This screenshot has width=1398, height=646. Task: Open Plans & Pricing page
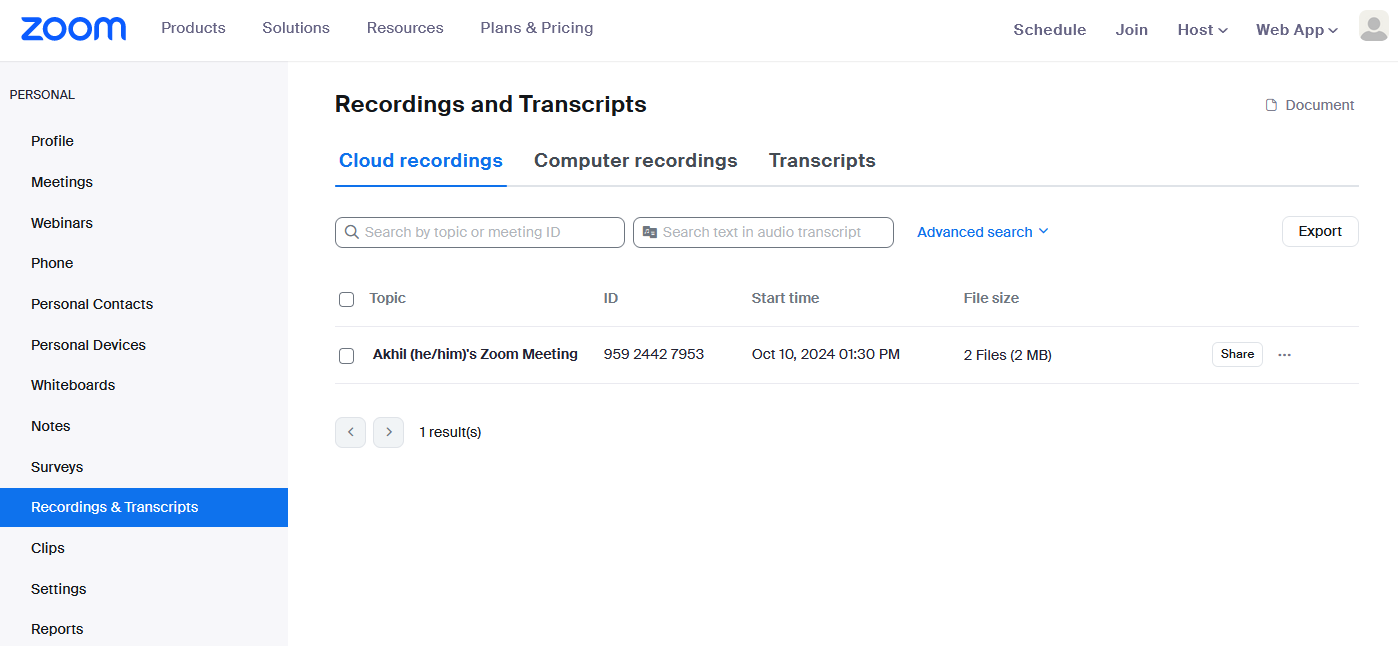pyautogui.click(x=537, y=28)
